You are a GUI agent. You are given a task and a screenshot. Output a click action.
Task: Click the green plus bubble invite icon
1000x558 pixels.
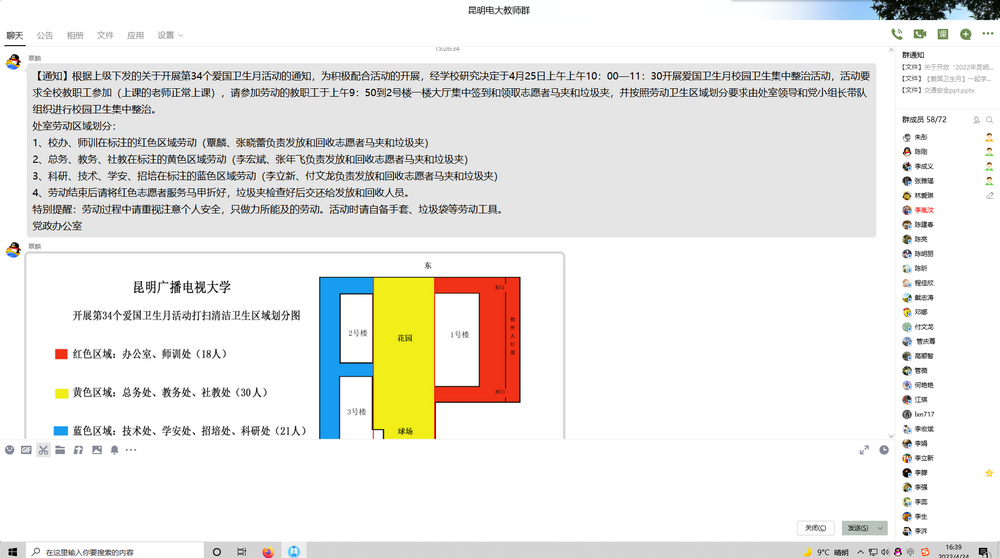(966, 34)
